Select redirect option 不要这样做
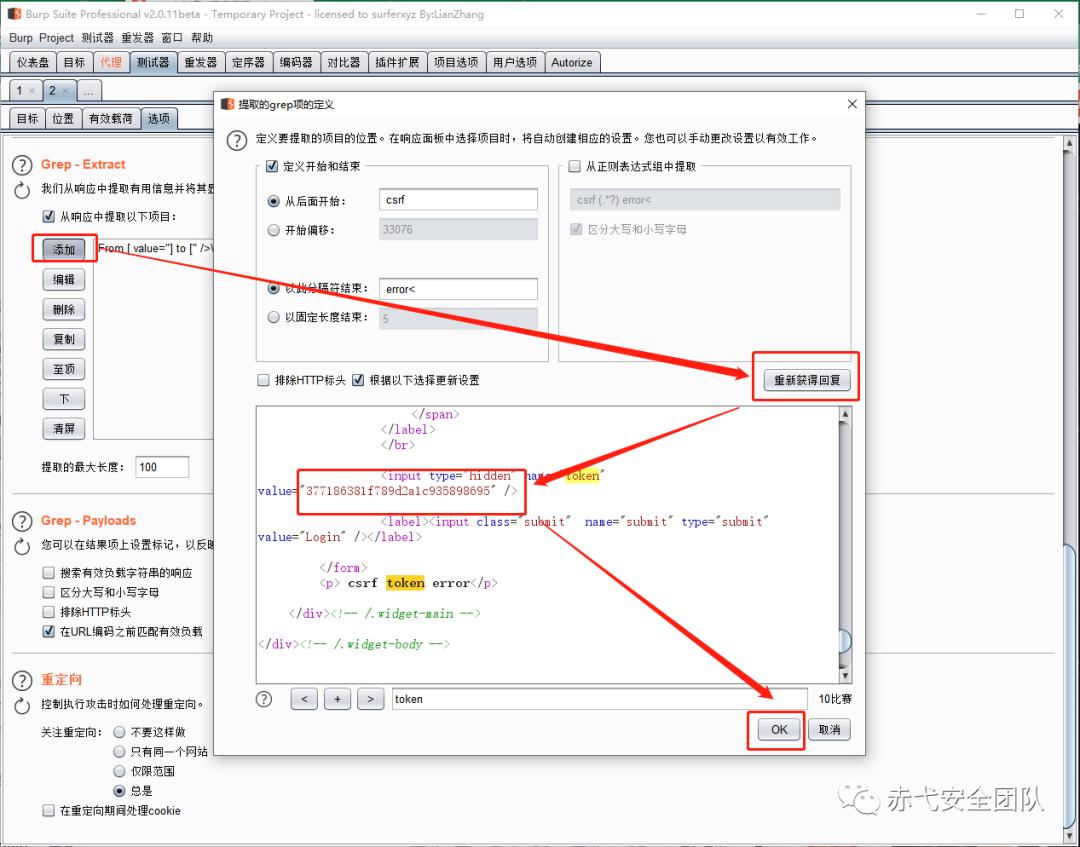This screenshot has height=847, width=1080. pos(119,732)
